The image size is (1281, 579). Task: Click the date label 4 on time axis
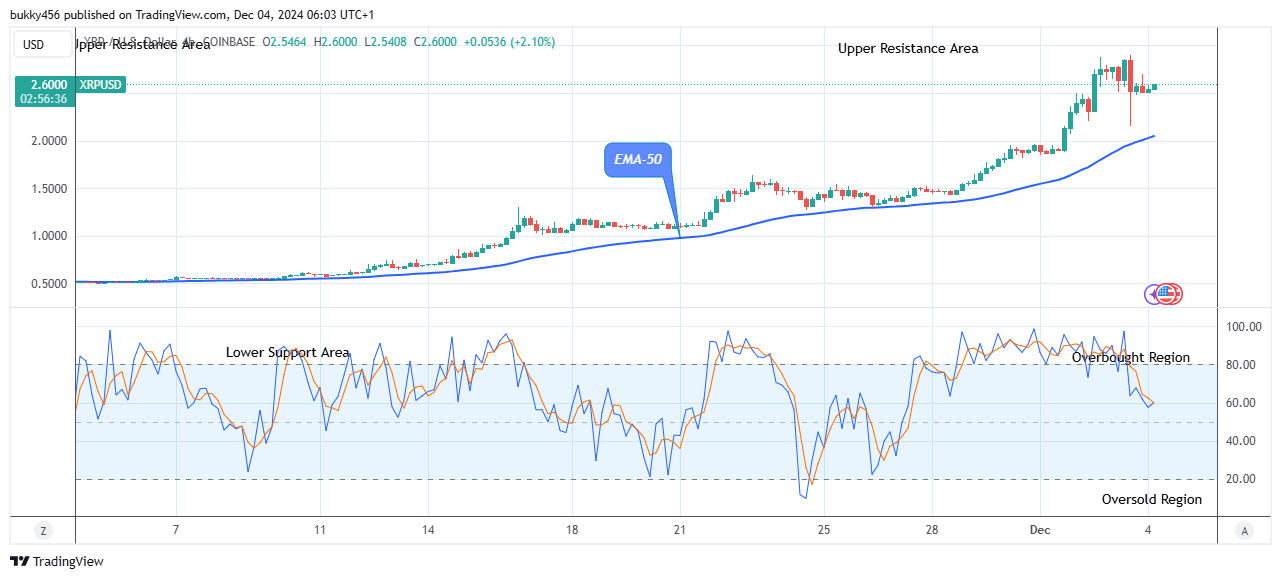pos(1148,530)
